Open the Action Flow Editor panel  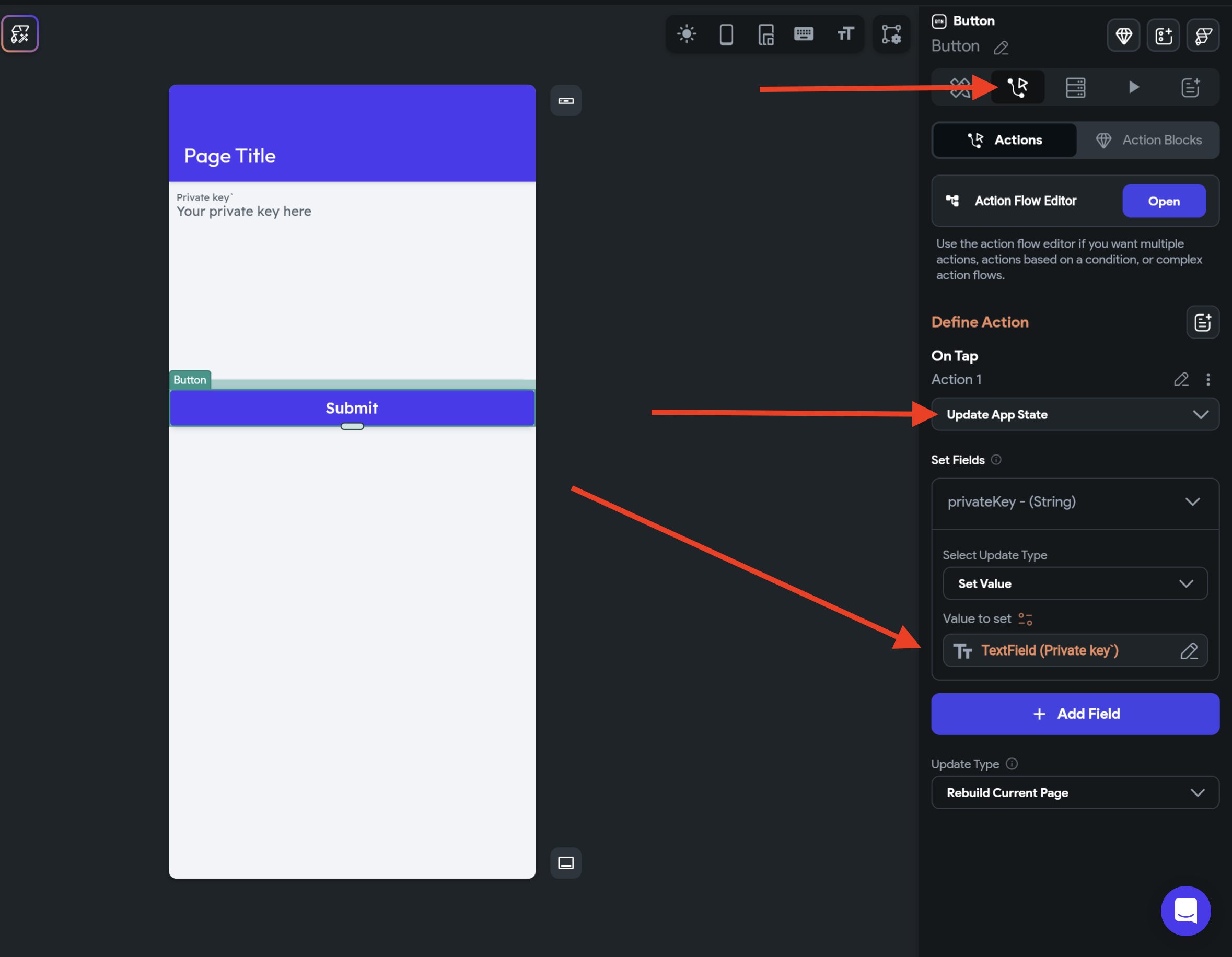(x=1163, y=201)
